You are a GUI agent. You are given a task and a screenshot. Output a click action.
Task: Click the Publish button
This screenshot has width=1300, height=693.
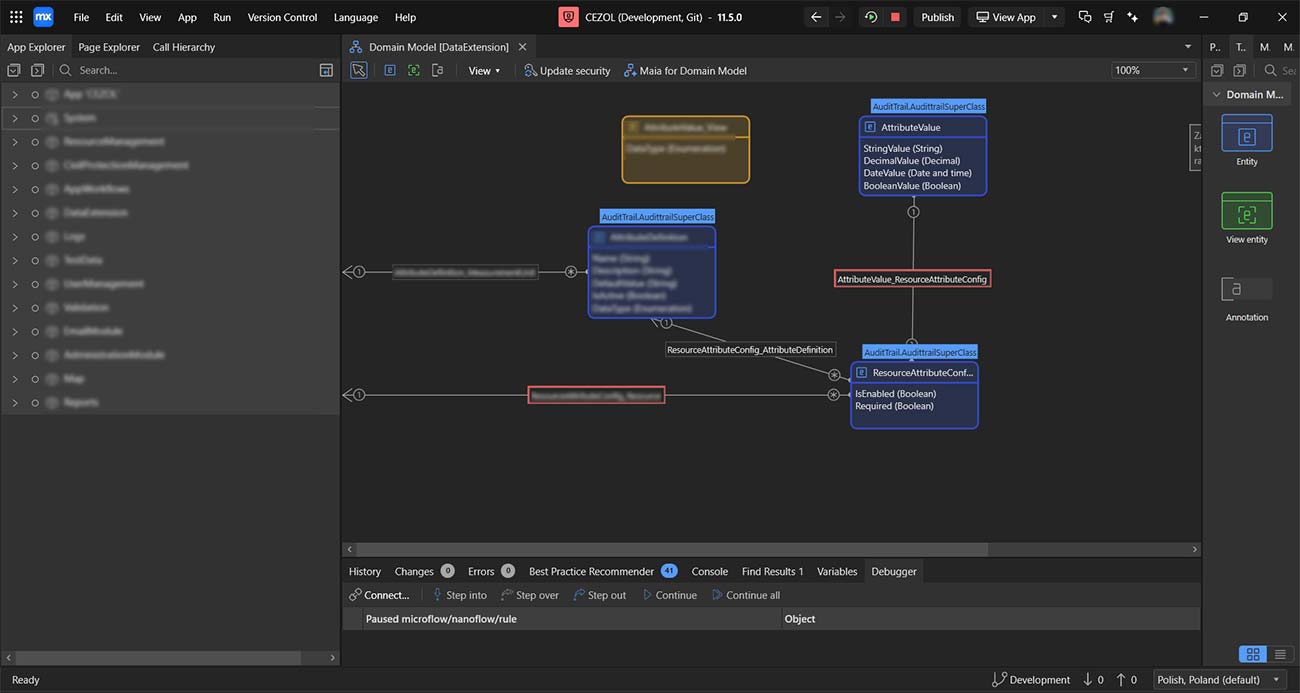point(937,17)
